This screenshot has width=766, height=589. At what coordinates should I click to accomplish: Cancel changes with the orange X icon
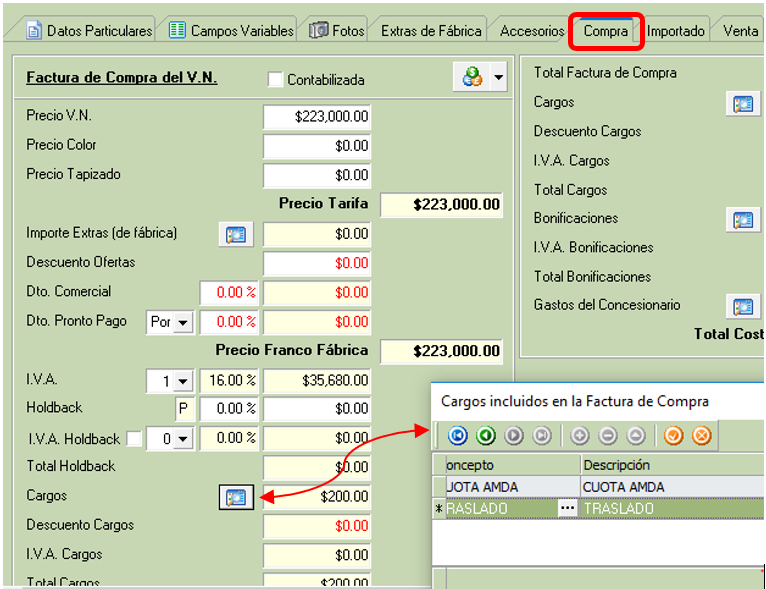point(702,435)
